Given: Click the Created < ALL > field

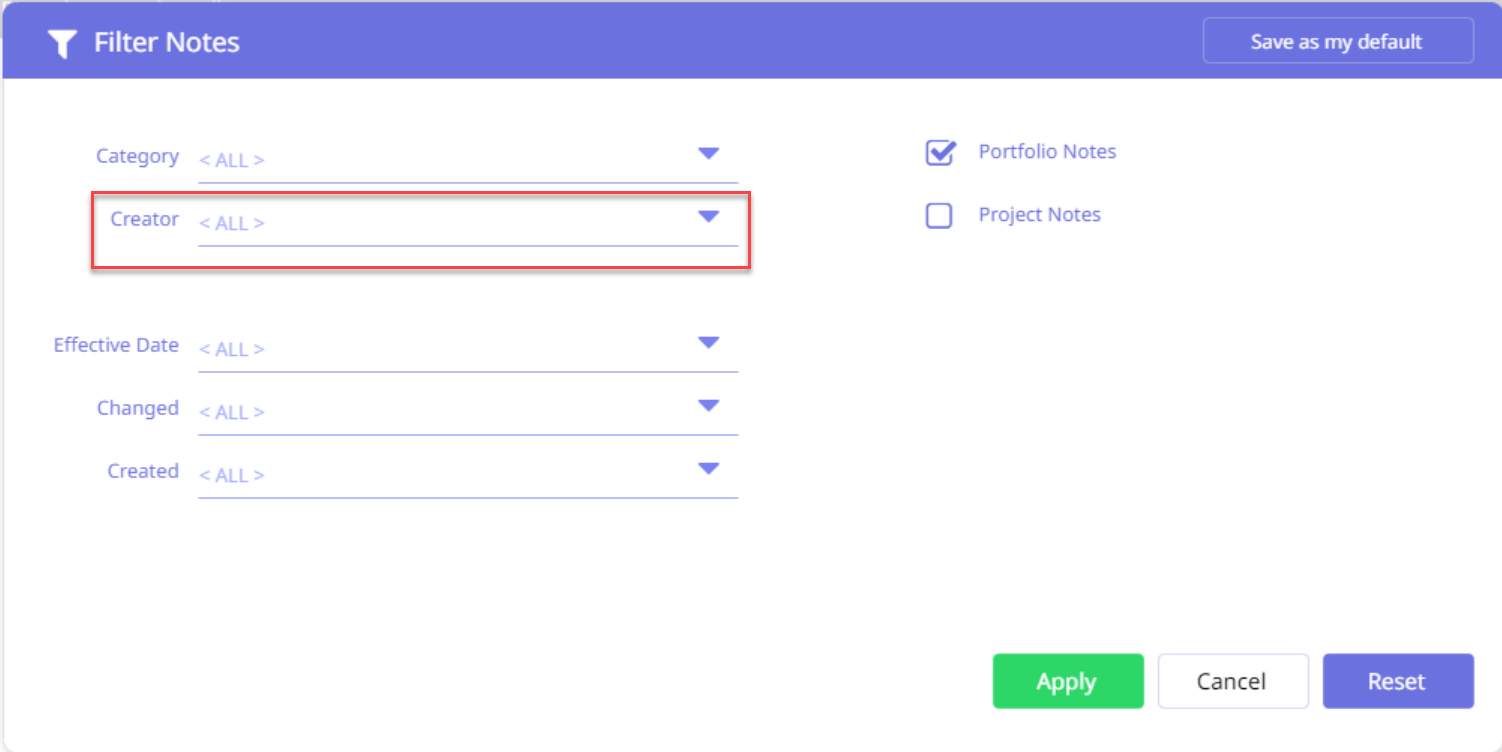Looking at the screenshot, I should coord(440,475).
